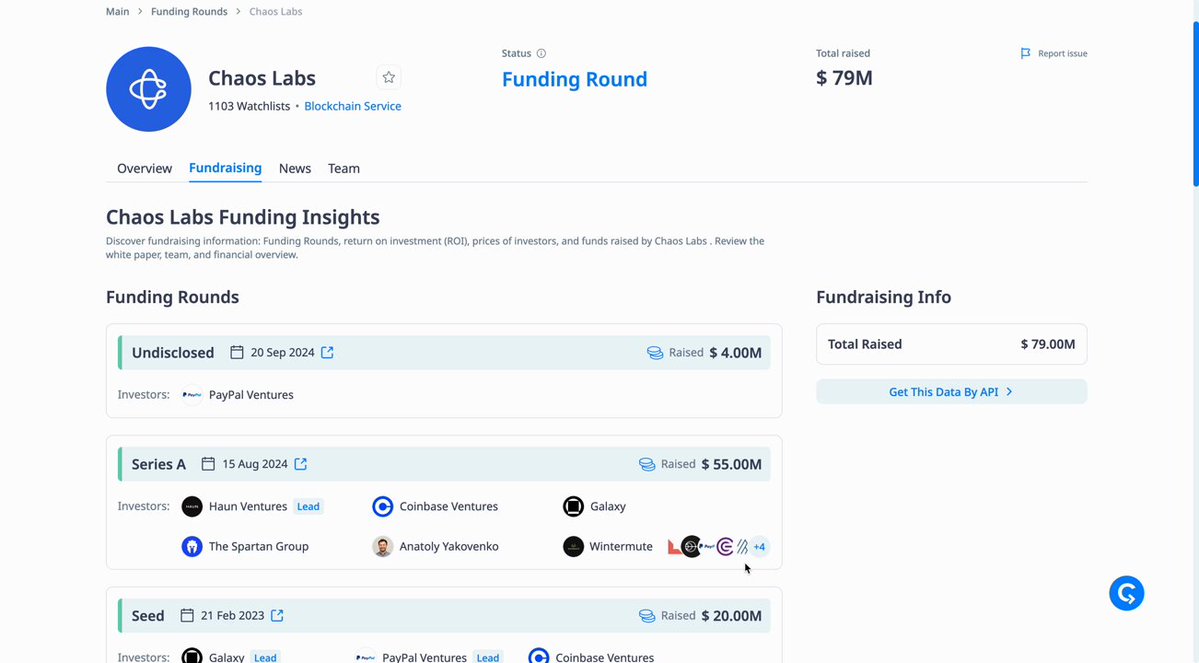Image resolution: width=1199 pixels, height=663 pixels.
Task: Click Get This Data By API button
Action: click(951, 392)
